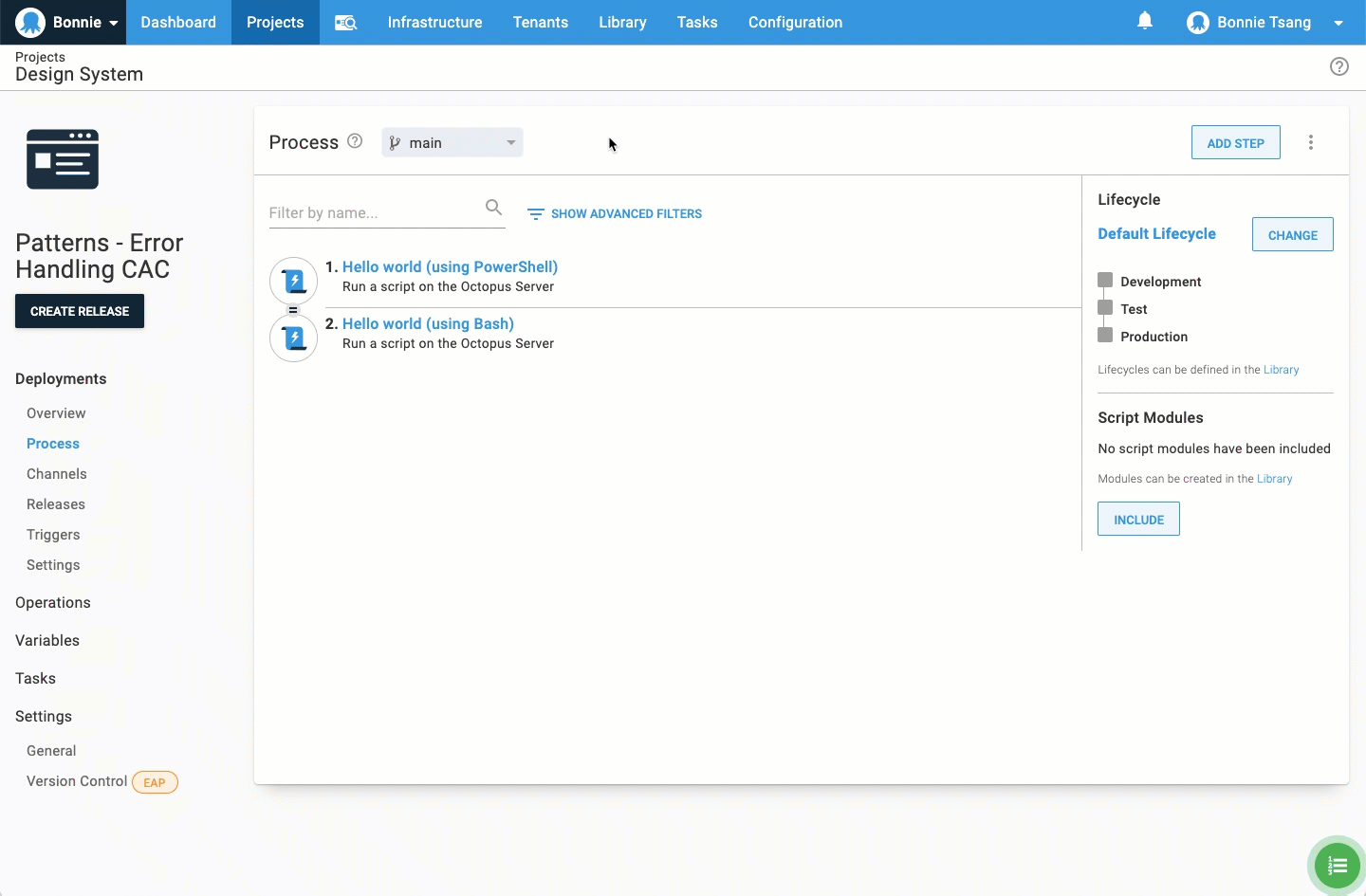Open the Library top menu item
The height and width of the screenshot is (896, 1366).
point(622,22)
